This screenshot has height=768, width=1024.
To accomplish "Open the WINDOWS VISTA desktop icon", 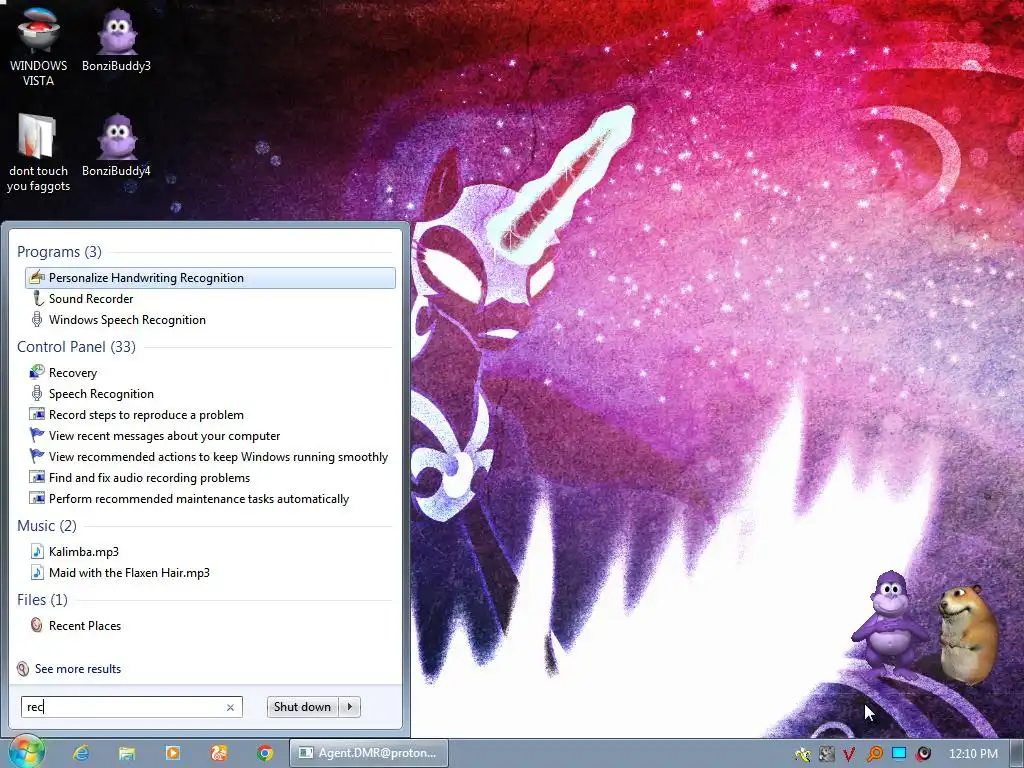I will [38, 47].
